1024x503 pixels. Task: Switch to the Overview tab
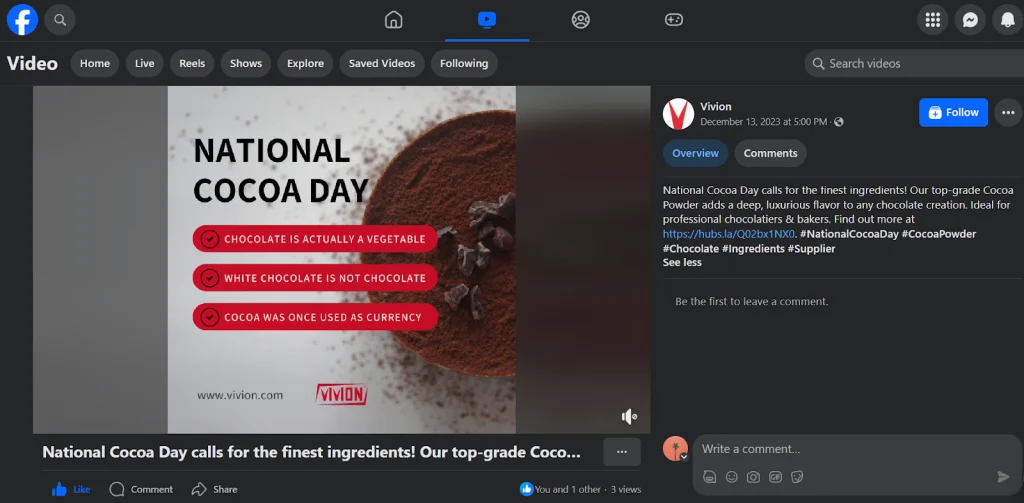point(696,153)
